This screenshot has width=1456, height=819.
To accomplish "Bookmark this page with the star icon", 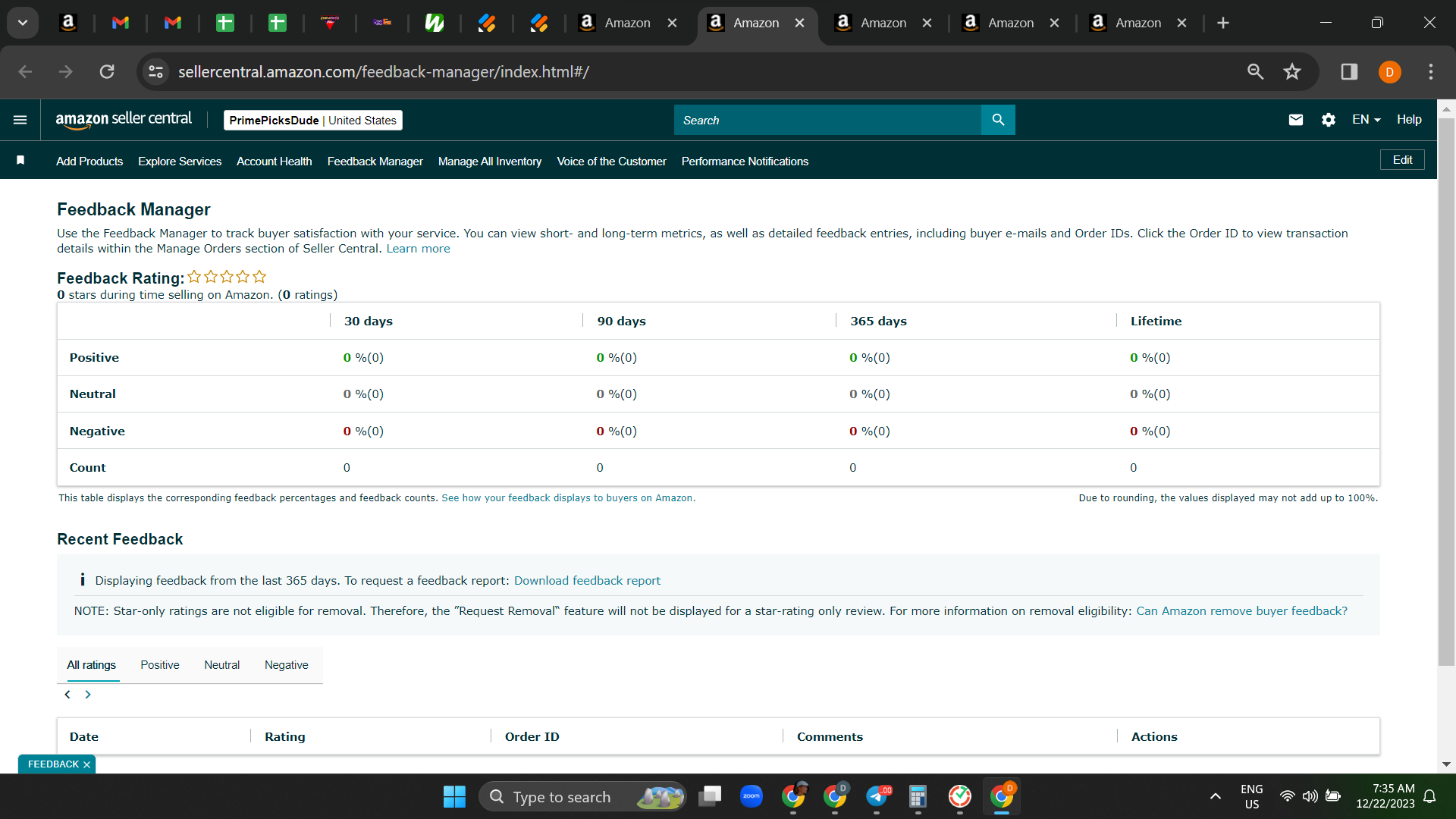I will pos(1292,71).
